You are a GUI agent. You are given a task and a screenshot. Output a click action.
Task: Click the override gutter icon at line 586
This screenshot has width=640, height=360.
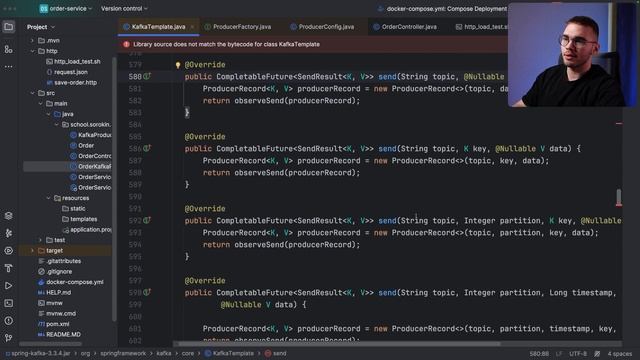click(147, 148)
